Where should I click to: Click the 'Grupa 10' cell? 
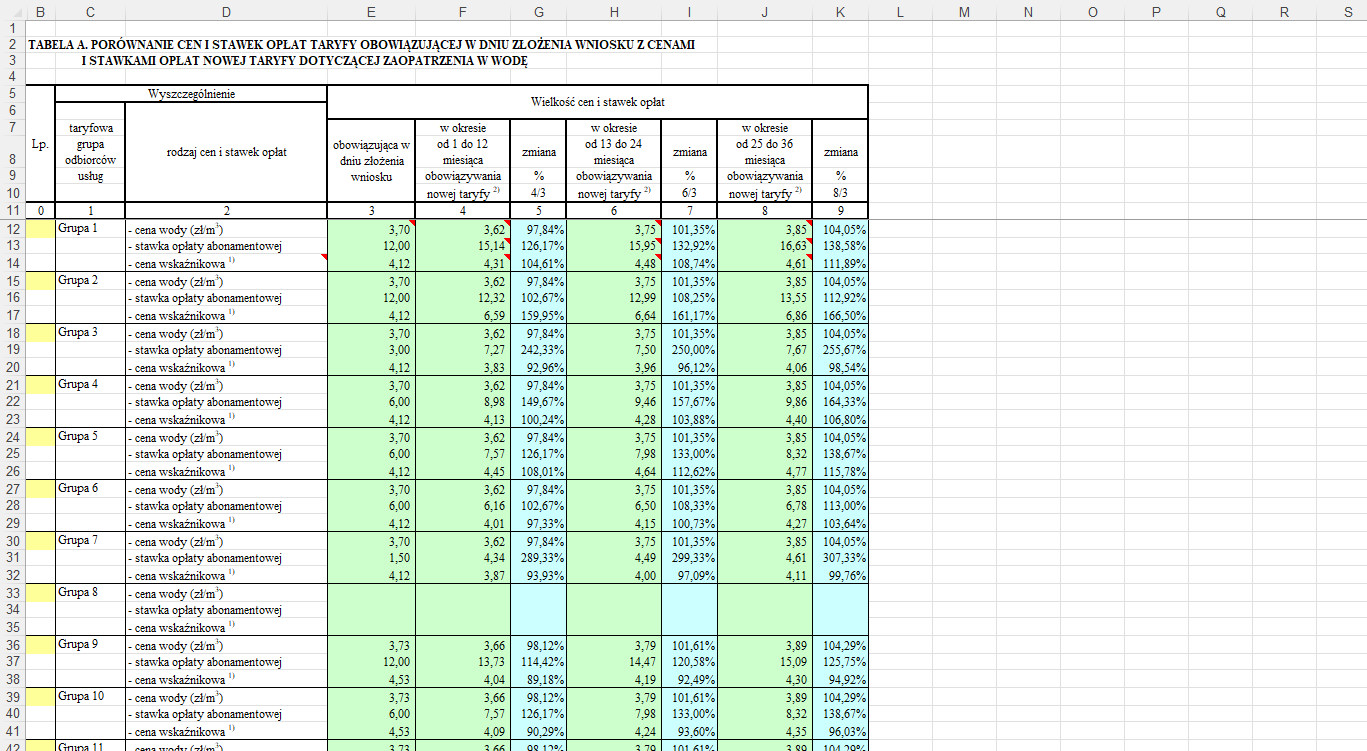coord(90,697)
